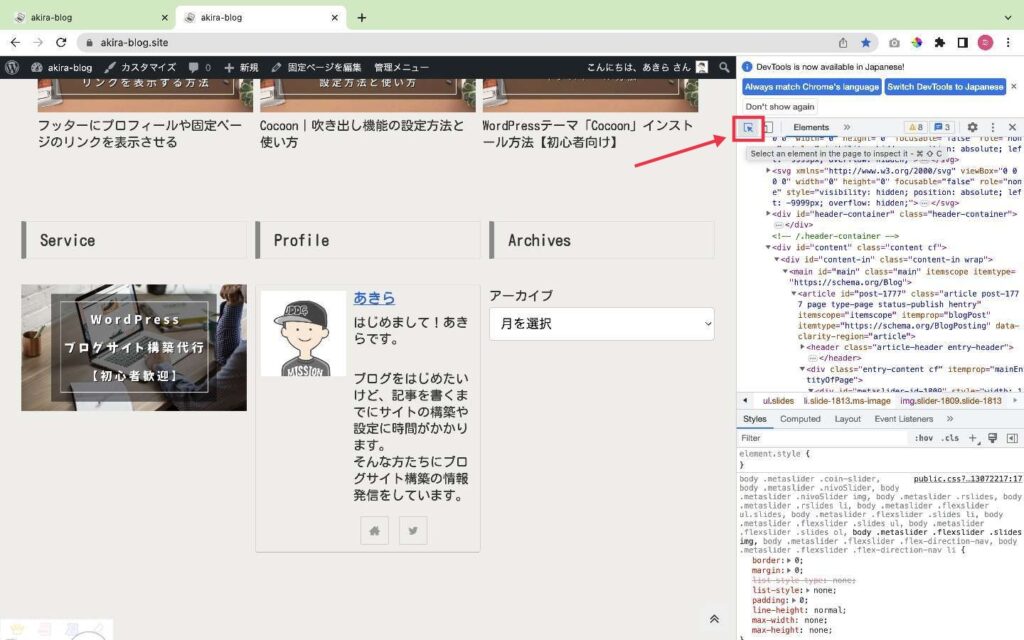Select ul.slides in the breadcrumb
1024x640 pixels.
[778, 401]
